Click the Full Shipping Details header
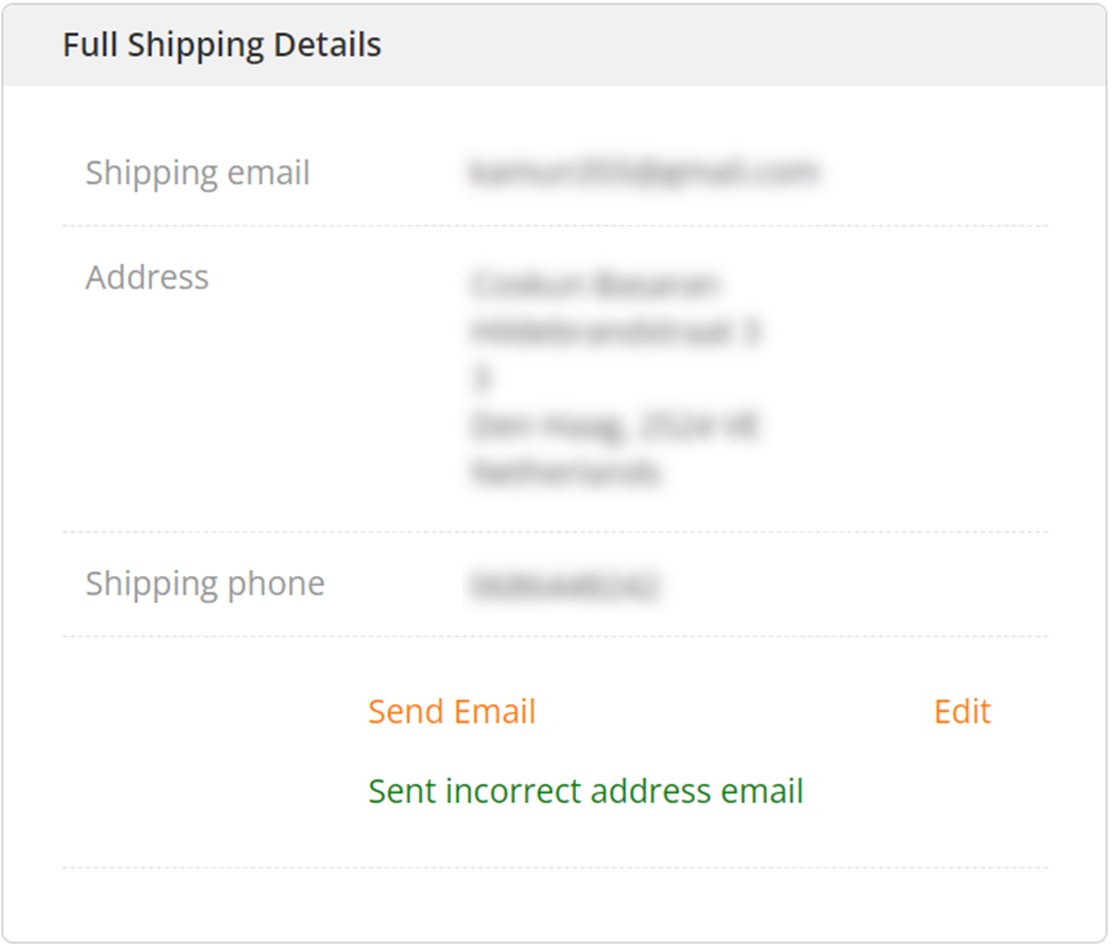 [x=222, y=44]
